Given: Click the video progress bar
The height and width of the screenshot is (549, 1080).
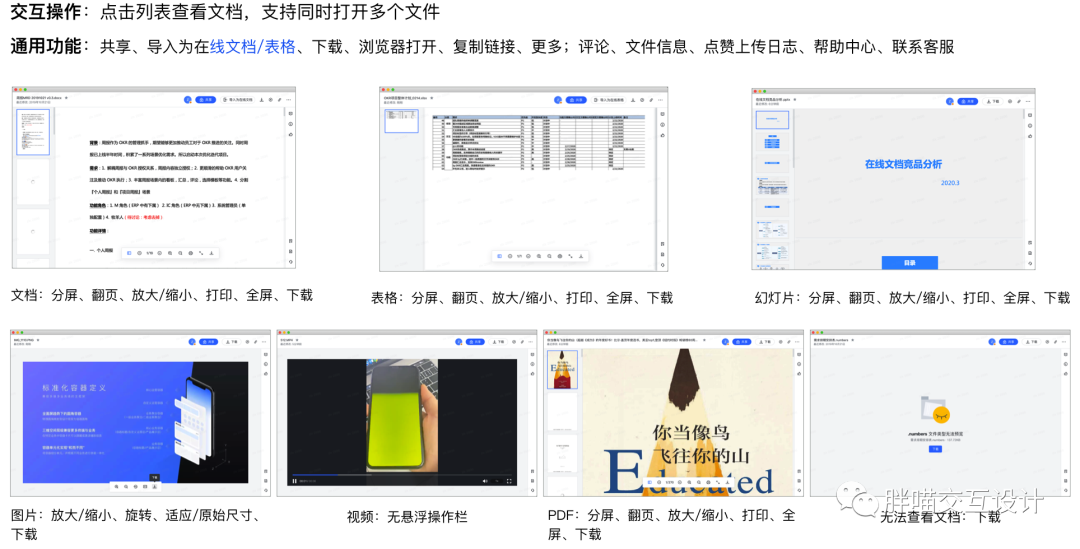Looking at the screenshot, I should pyautogui.click(x=402, y=475).
